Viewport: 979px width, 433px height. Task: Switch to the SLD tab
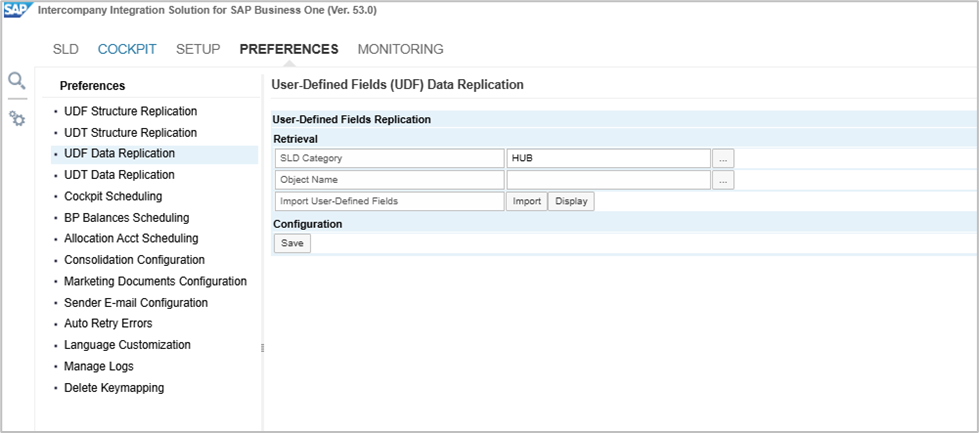pos(66,49)
